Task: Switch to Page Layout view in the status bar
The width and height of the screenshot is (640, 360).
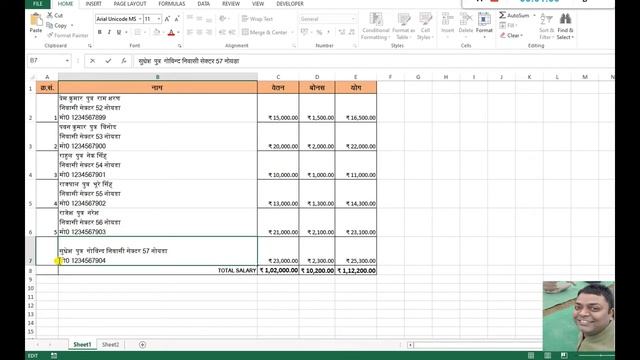Action: pos(547,356)
